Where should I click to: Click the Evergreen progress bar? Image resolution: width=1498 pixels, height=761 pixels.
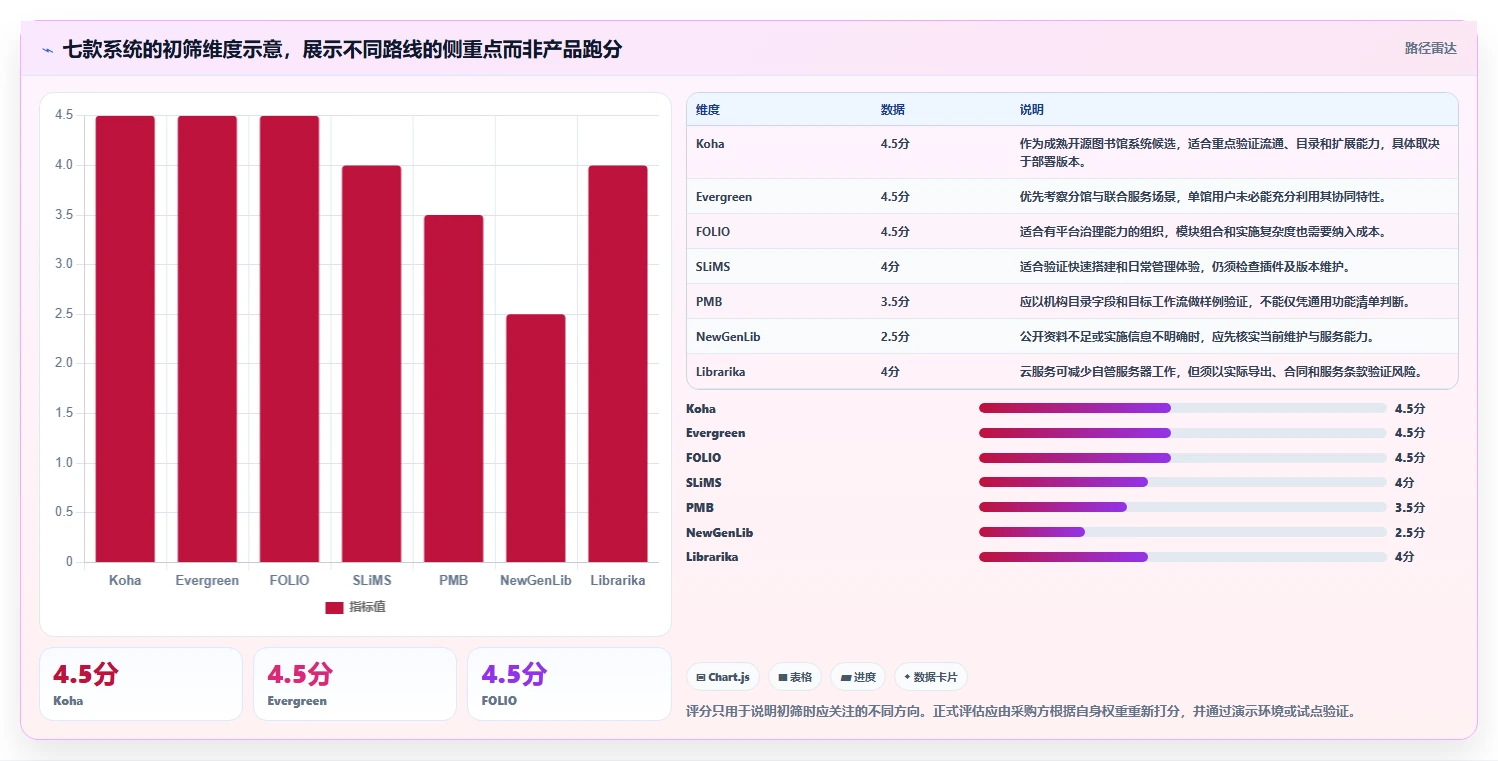click(x=1183, y=433)
